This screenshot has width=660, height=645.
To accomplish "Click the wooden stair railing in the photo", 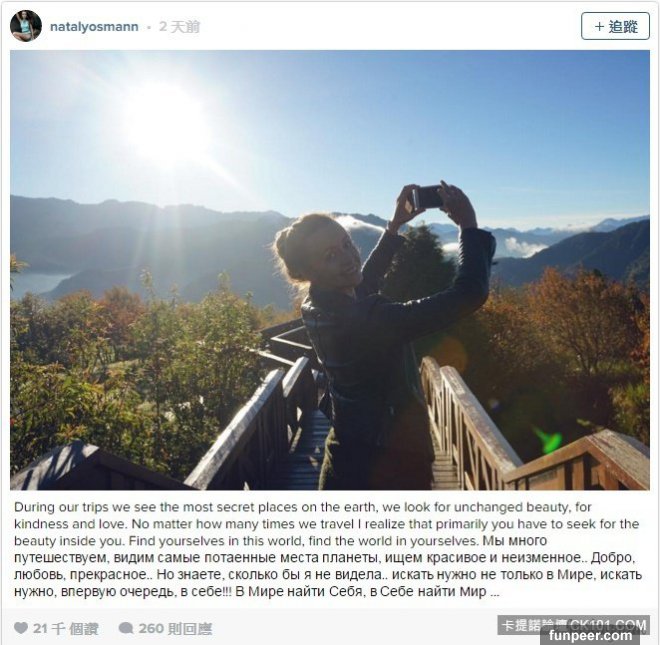I will pyautogui.click(x=468, y=423).
